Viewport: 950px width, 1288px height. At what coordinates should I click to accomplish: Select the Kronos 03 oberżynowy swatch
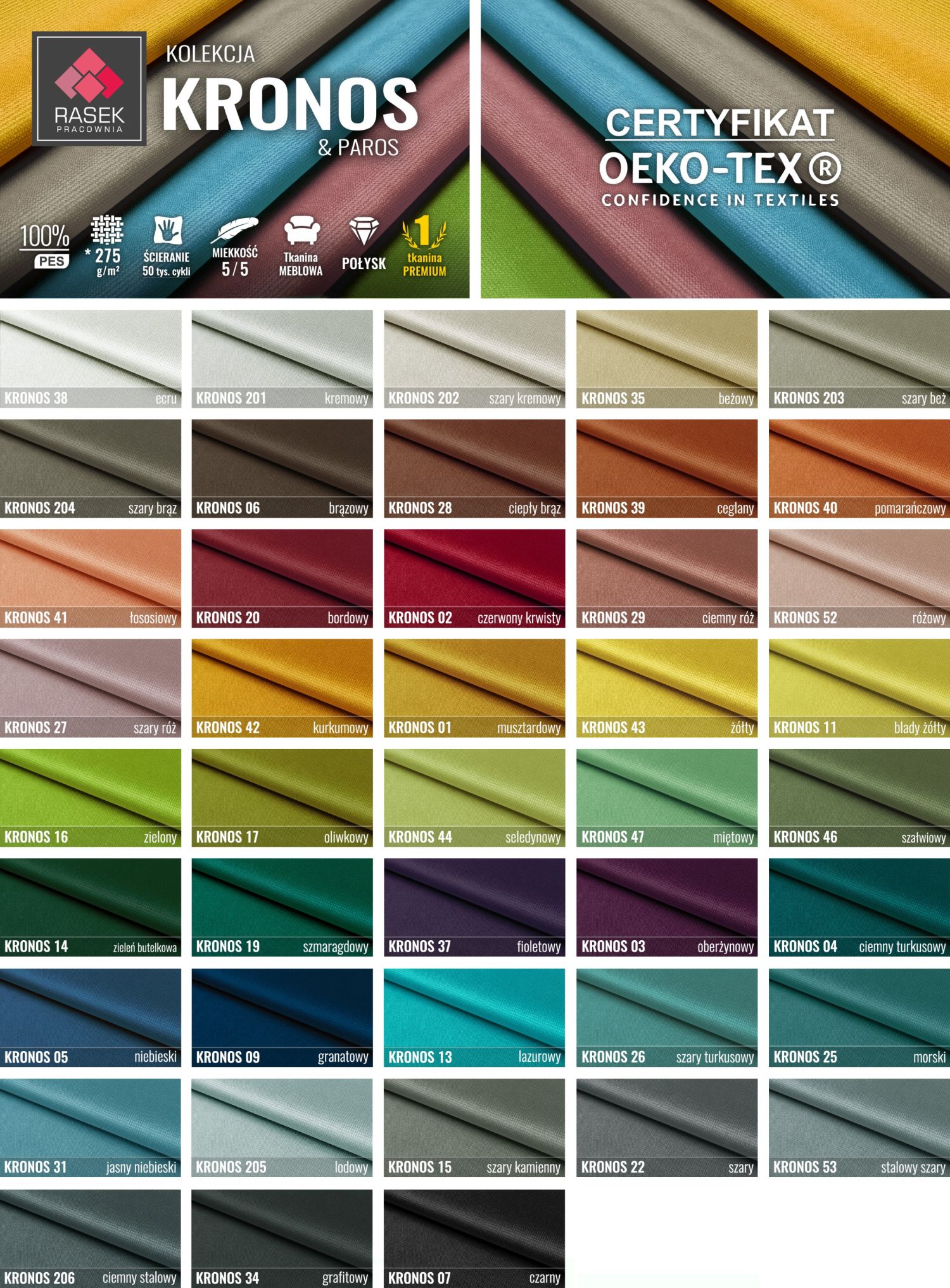[668, 908]
